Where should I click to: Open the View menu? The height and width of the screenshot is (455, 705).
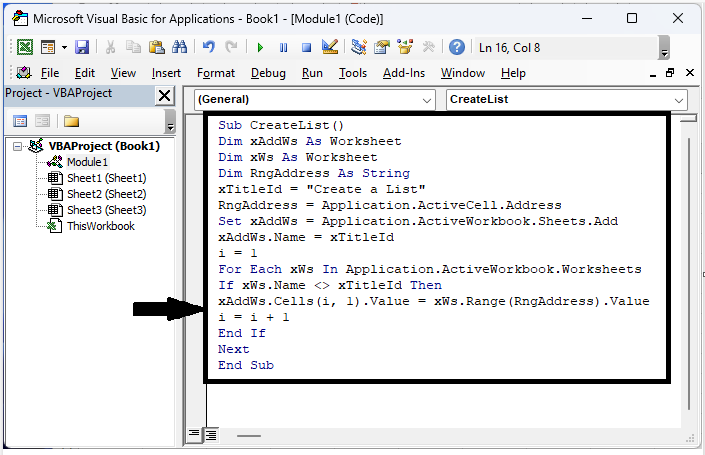tap(123, 73)
